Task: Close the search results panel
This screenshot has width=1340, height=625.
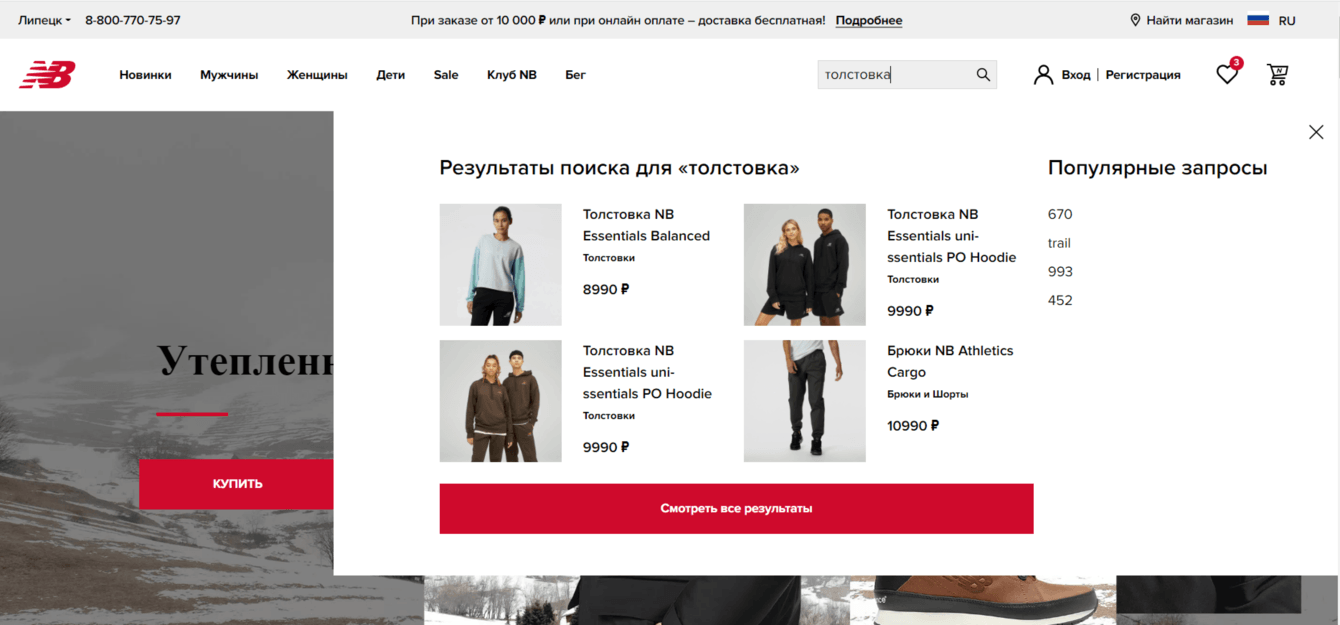Action: (1316, 132)
